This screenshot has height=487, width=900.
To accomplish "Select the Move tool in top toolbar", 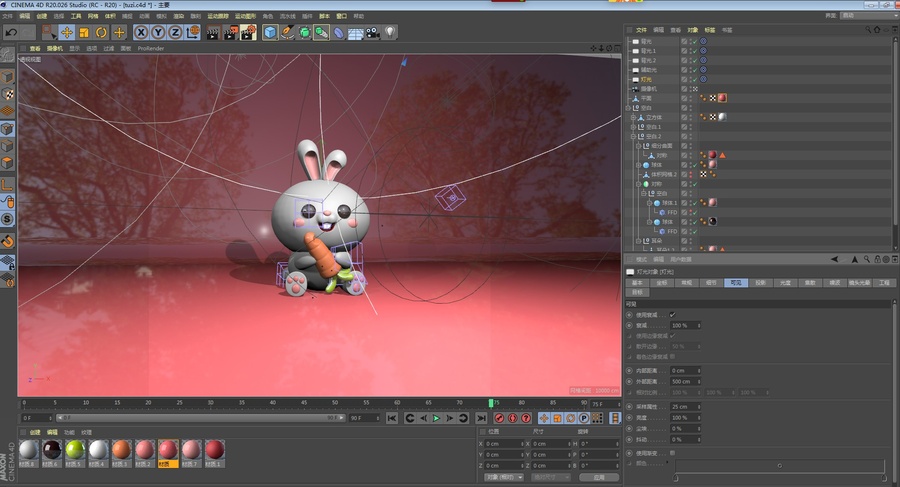I will click(67, 33).
